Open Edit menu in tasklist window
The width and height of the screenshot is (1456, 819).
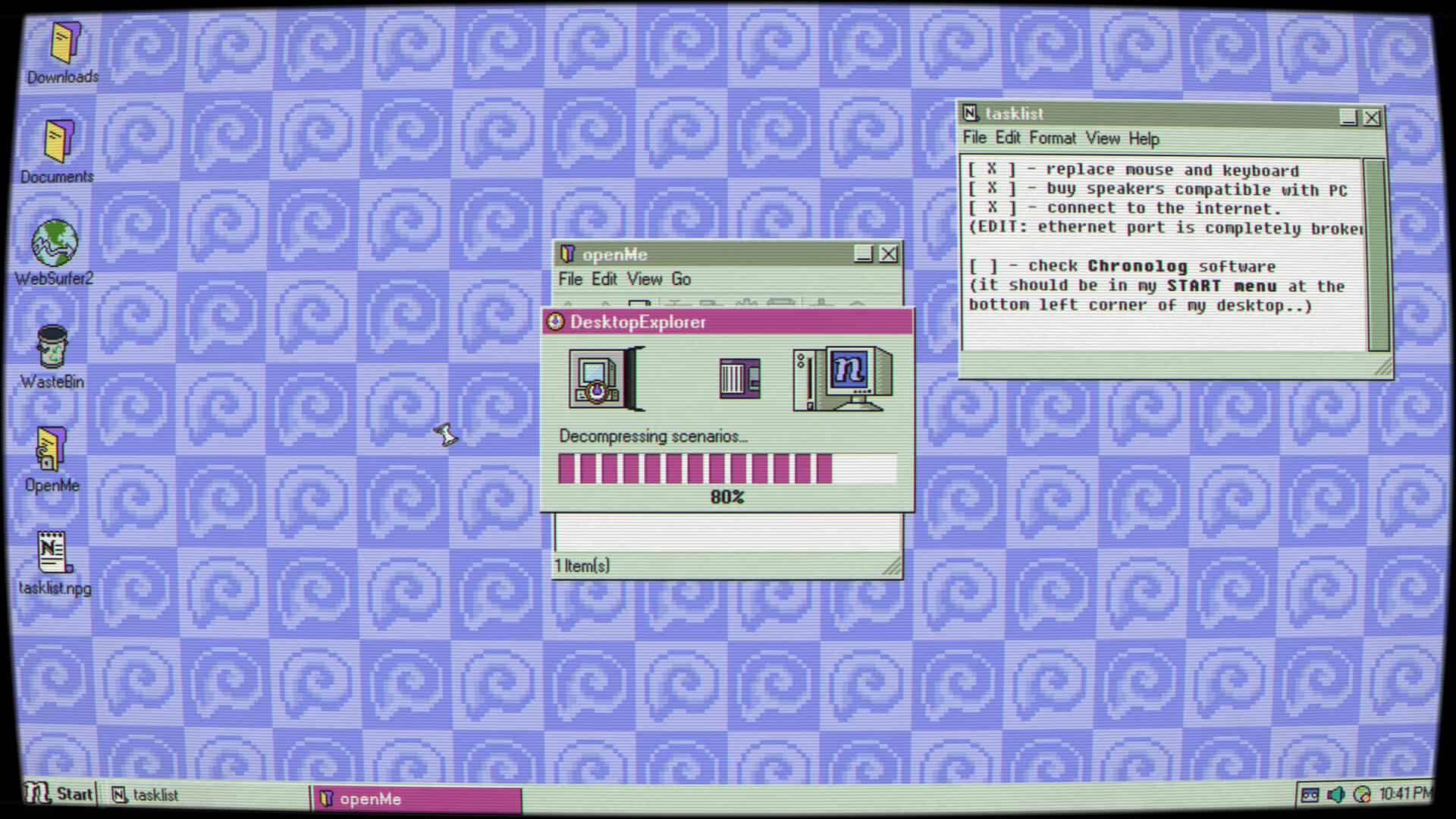[x=1008, y=137]
